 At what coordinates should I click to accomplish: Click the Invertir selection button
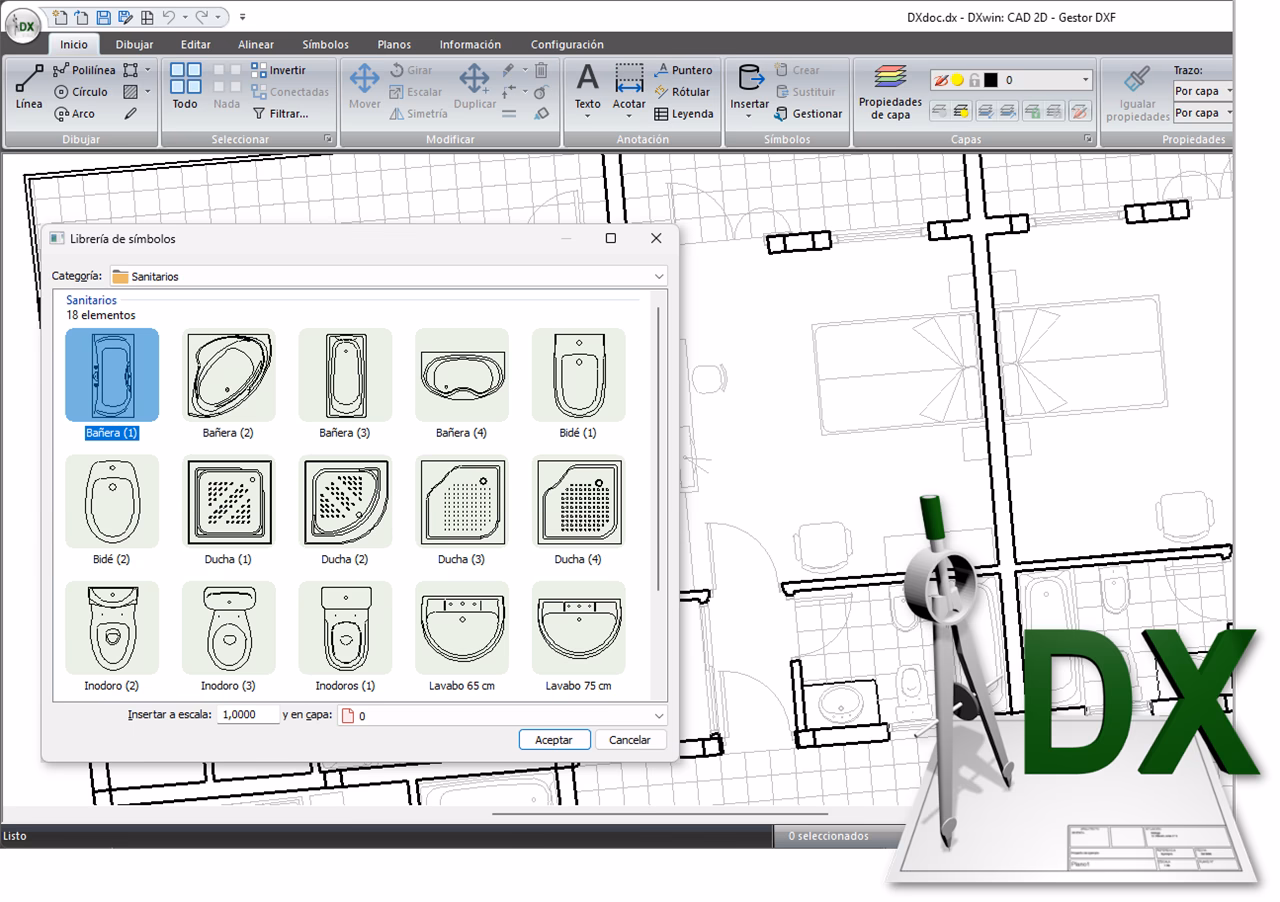[278, 70]
